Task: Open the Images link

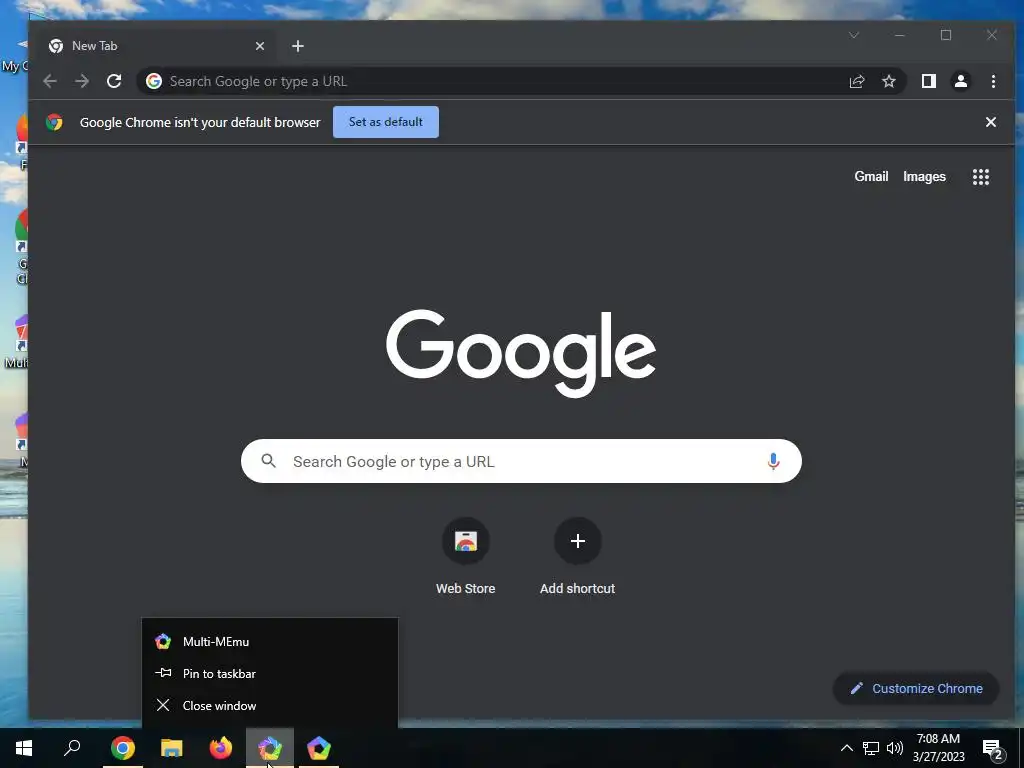Action: 924,176
